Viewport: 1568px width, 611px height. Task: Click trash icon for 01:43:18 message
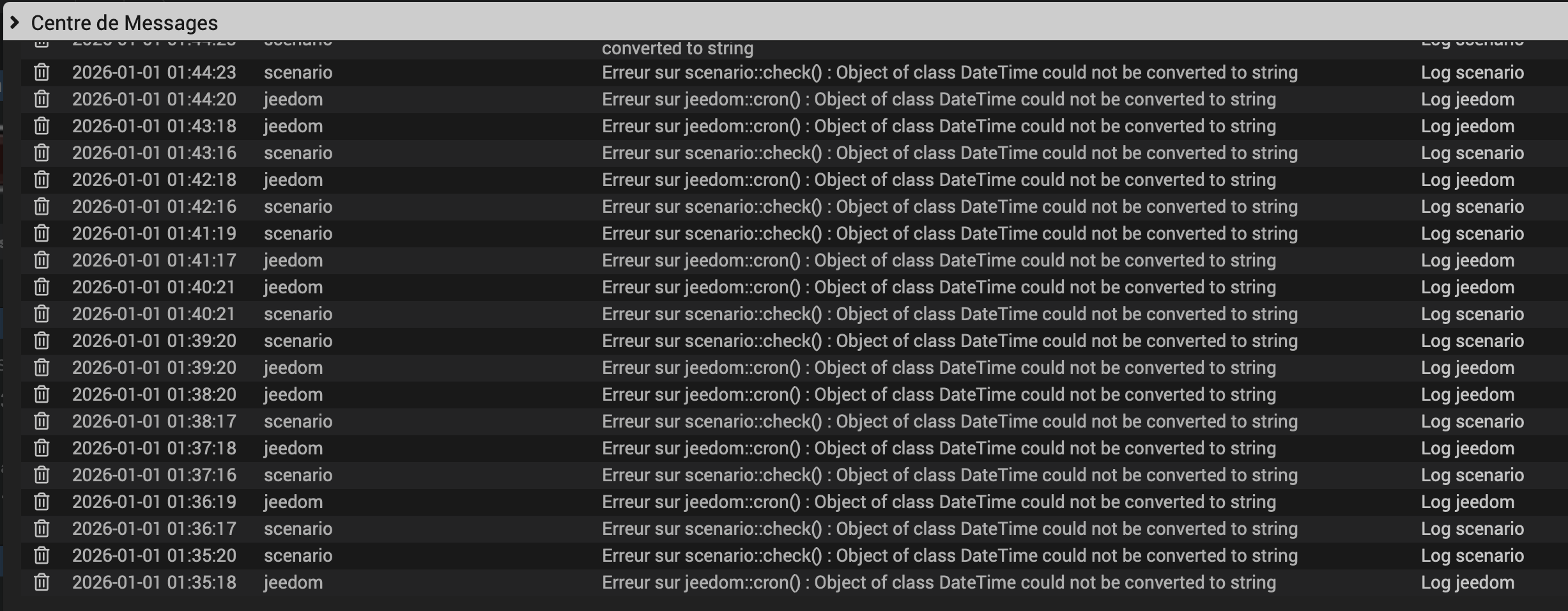(x=42, y=126)
